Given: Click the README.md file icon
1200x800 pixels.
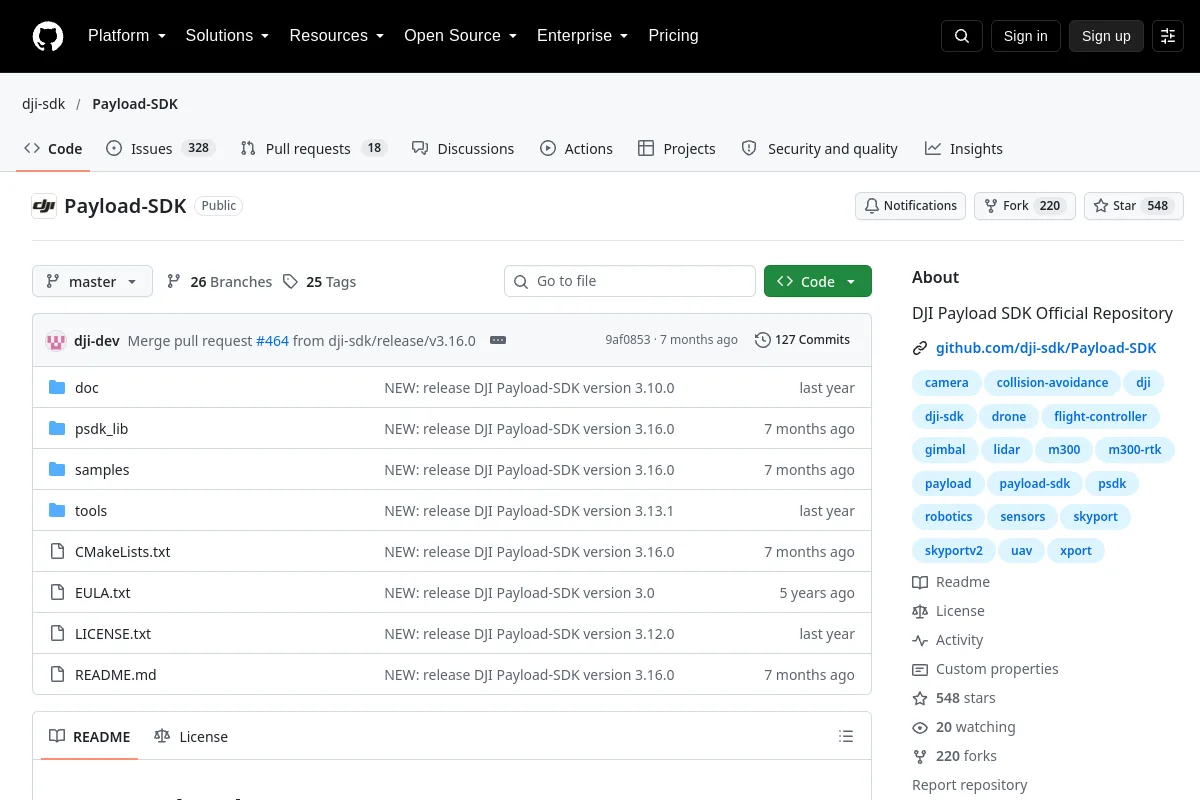Looking at the screenshot, I should point(57,675).
